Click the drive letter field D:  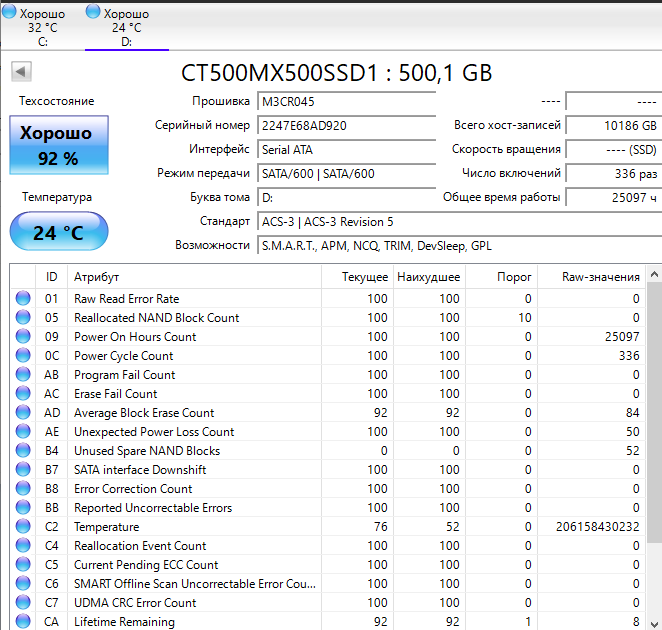click(347, 198)
